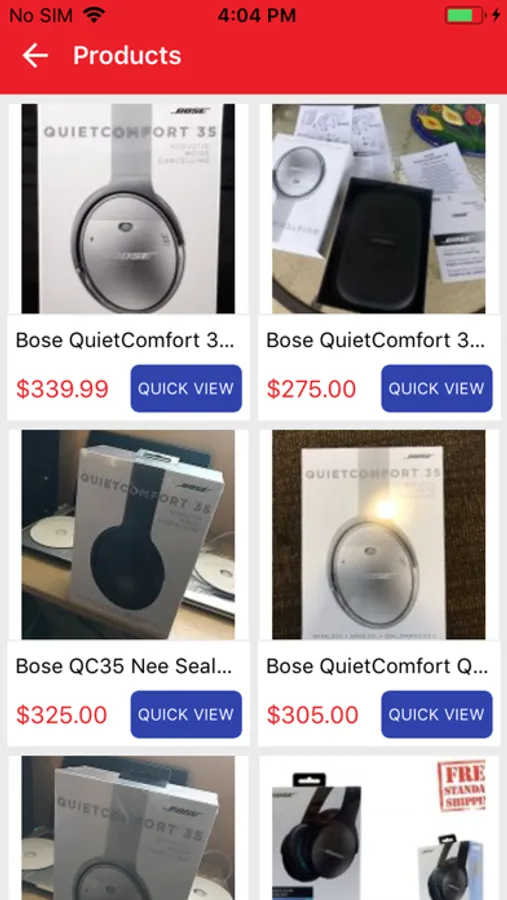Tap the battery indicator icon
Image resolution: width=507 pixels, height=900 pixels.
(x=465, y=15)
